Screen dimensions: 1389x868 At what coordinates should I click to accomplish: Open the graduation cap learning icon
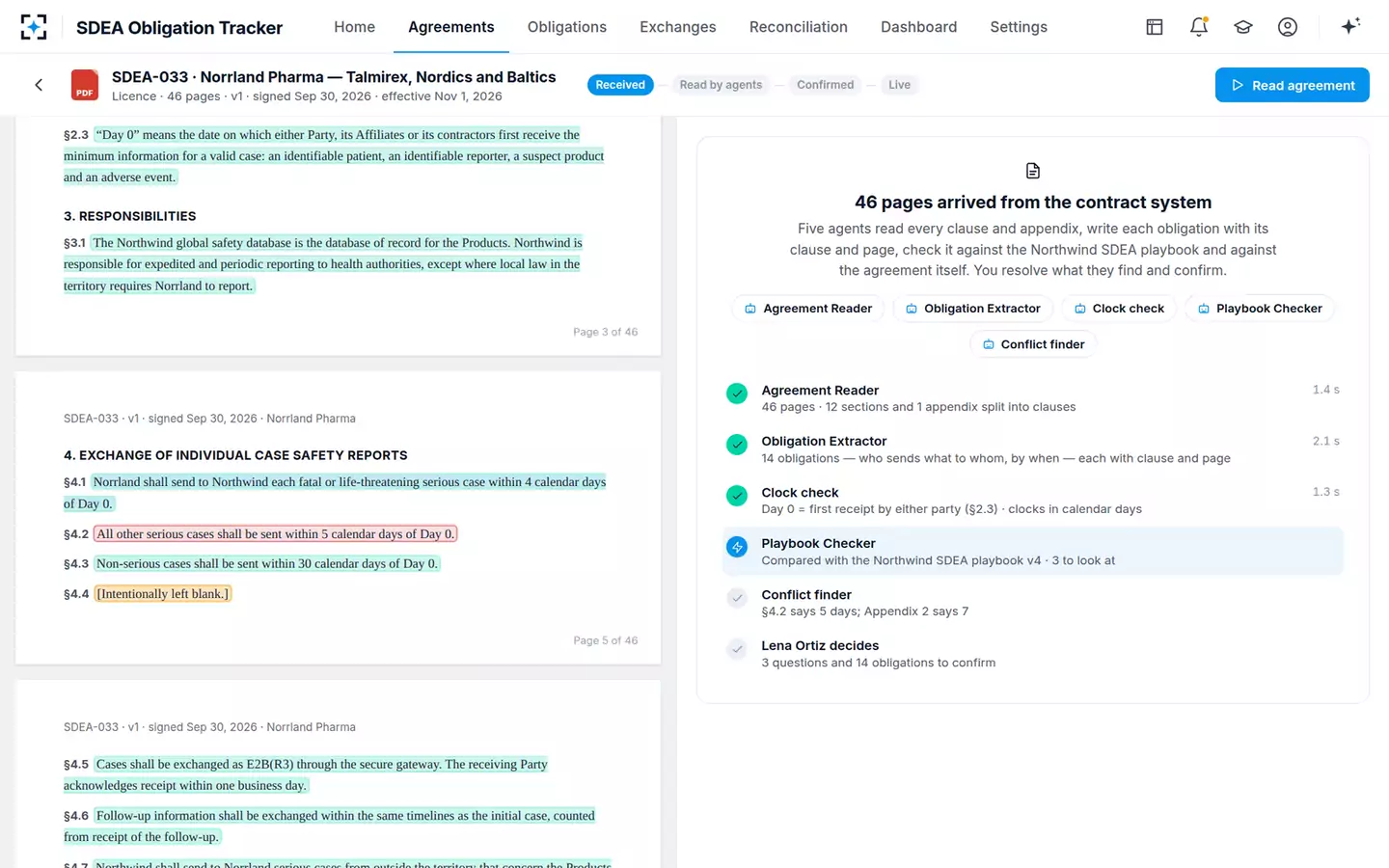click(1243, 27)
